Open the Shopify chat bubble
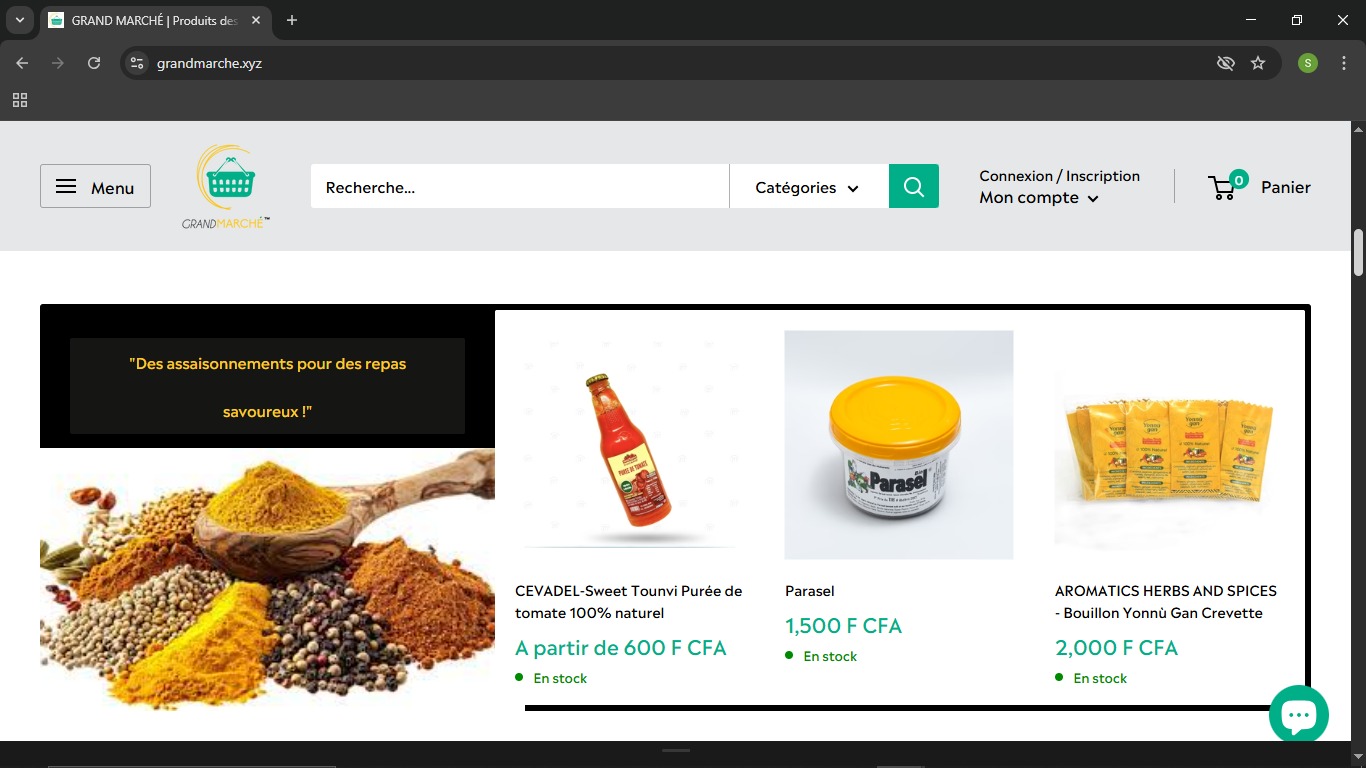Viewport: 1366px width, 768px height. pos(1299,714)
